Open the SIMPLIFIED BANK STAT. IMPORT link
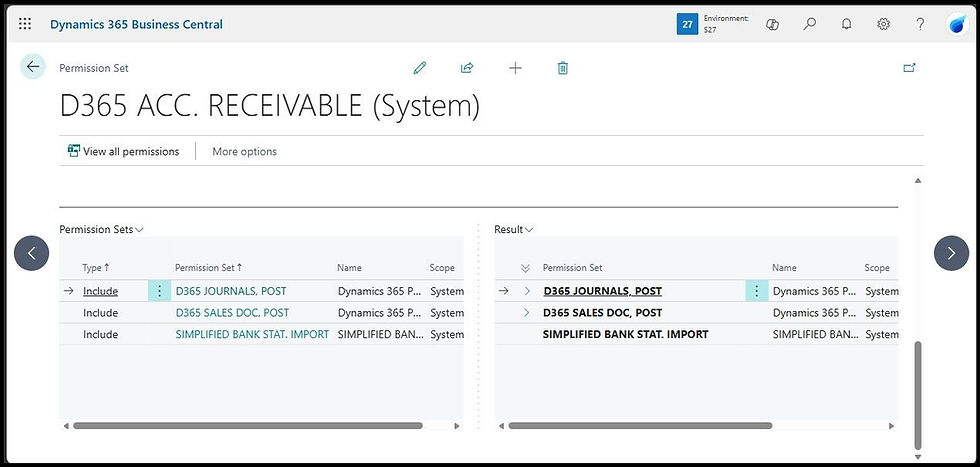 (x=252, y=334)
